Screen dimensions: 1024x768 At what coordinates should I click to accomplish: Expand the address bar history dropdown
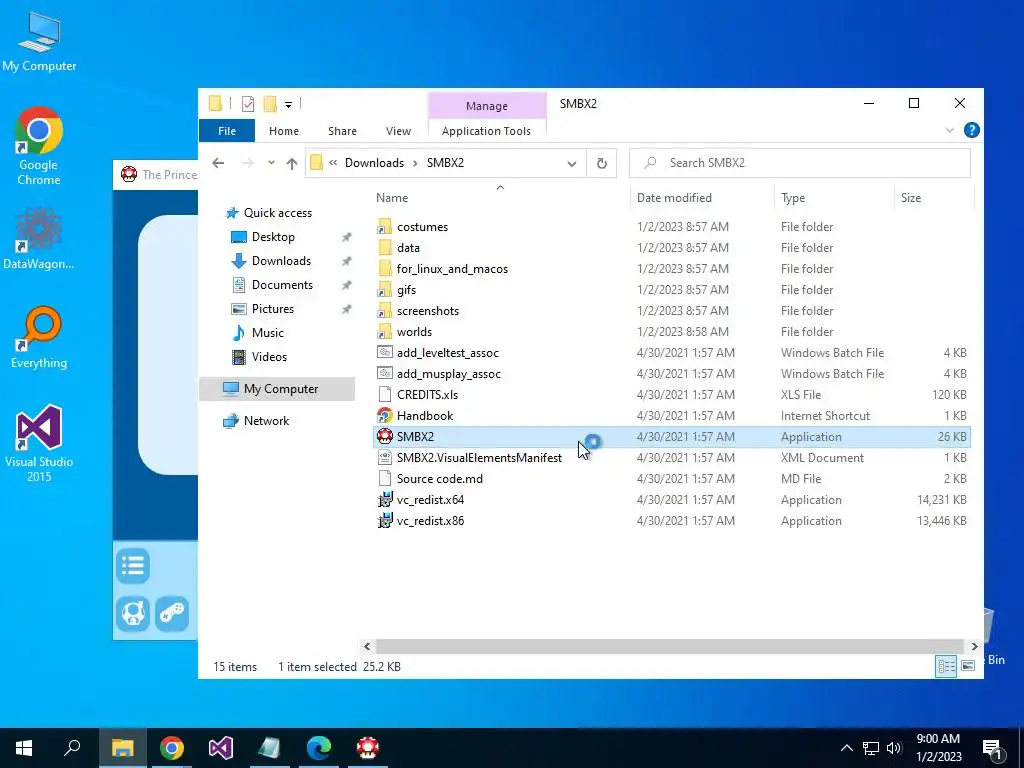(x=571, y=163)
